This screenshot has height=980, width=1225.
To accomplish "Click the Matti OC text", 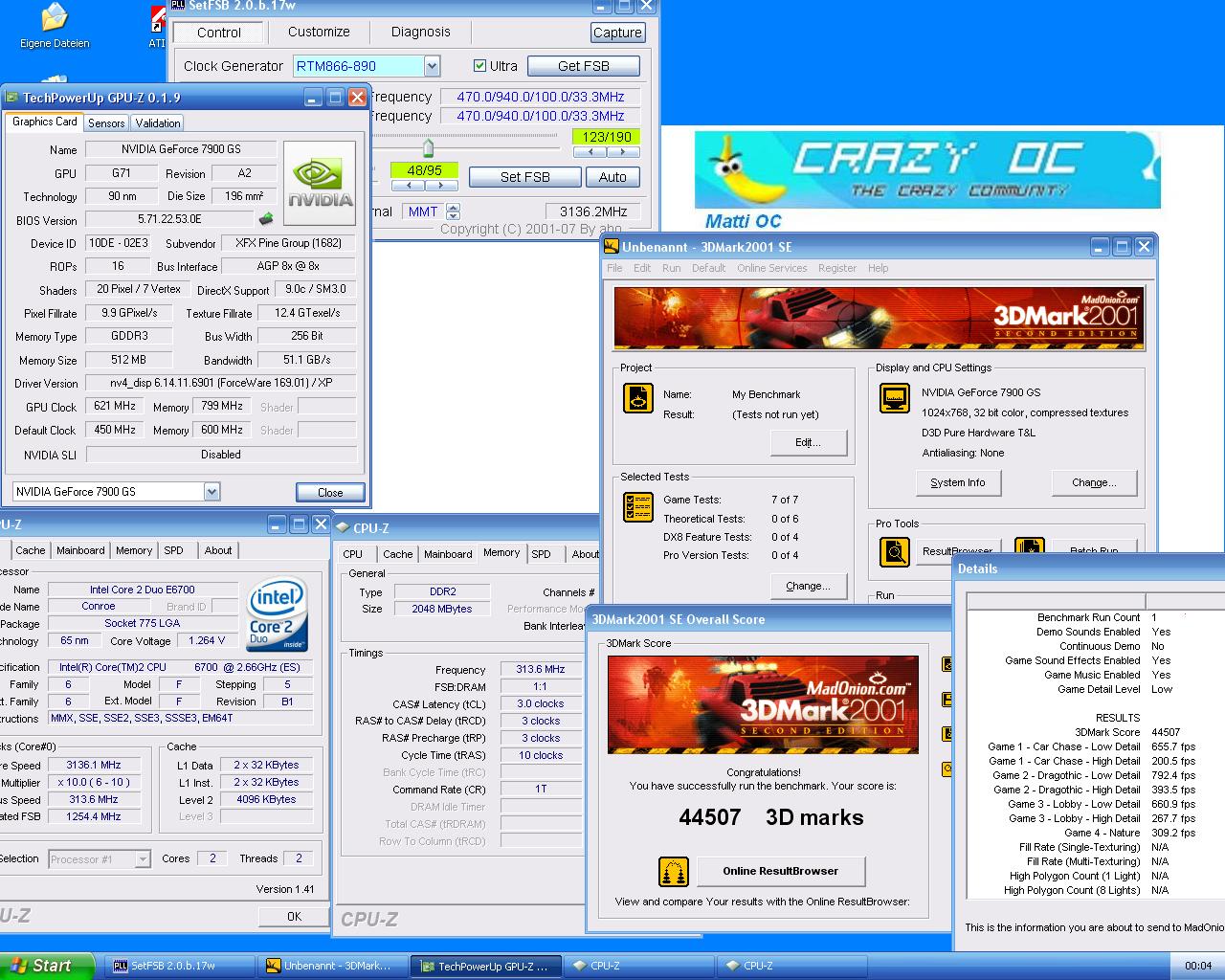I will click(743, 221).
